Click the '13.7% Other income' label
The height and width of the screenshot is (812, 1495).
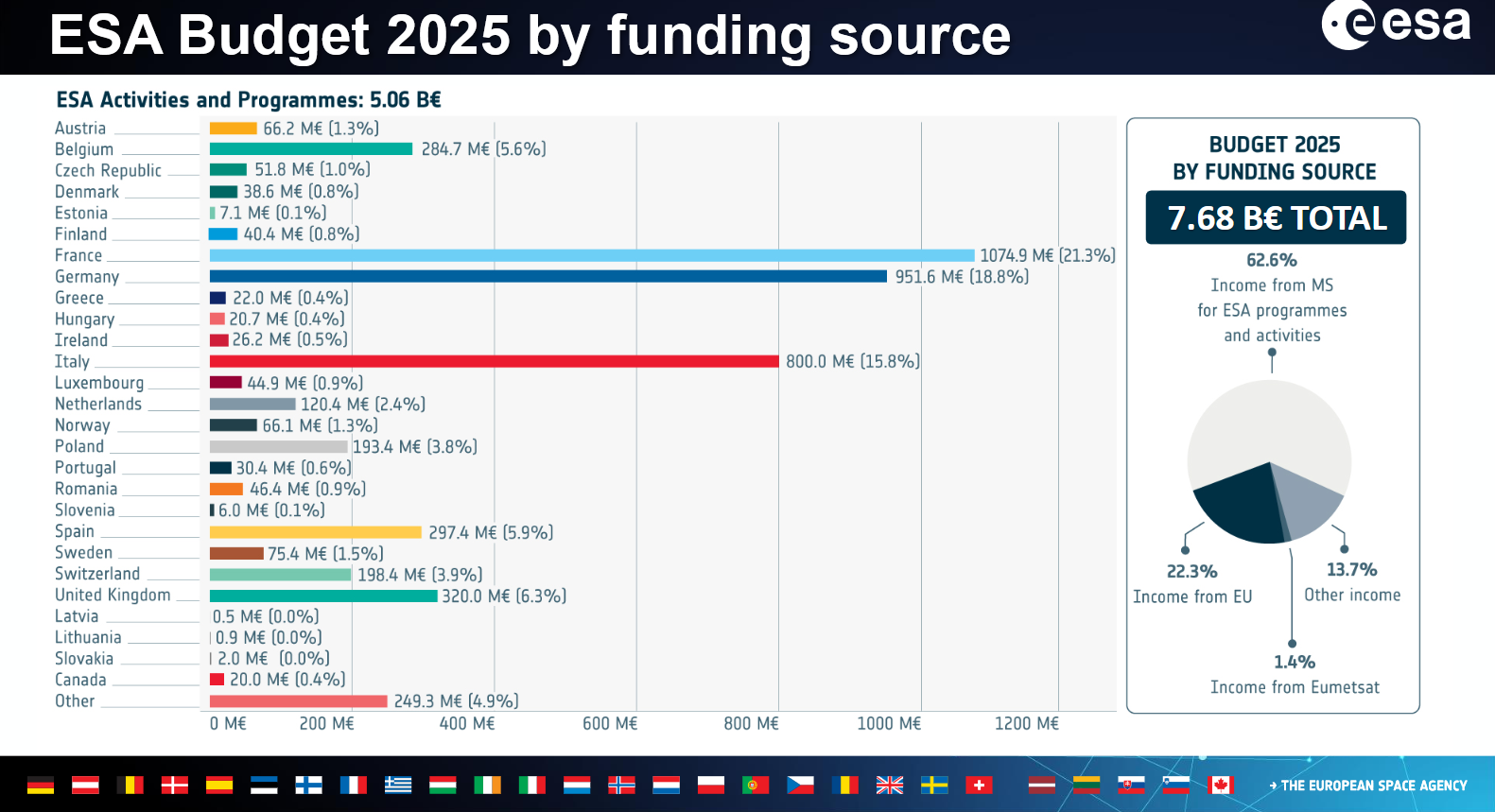1352,582
